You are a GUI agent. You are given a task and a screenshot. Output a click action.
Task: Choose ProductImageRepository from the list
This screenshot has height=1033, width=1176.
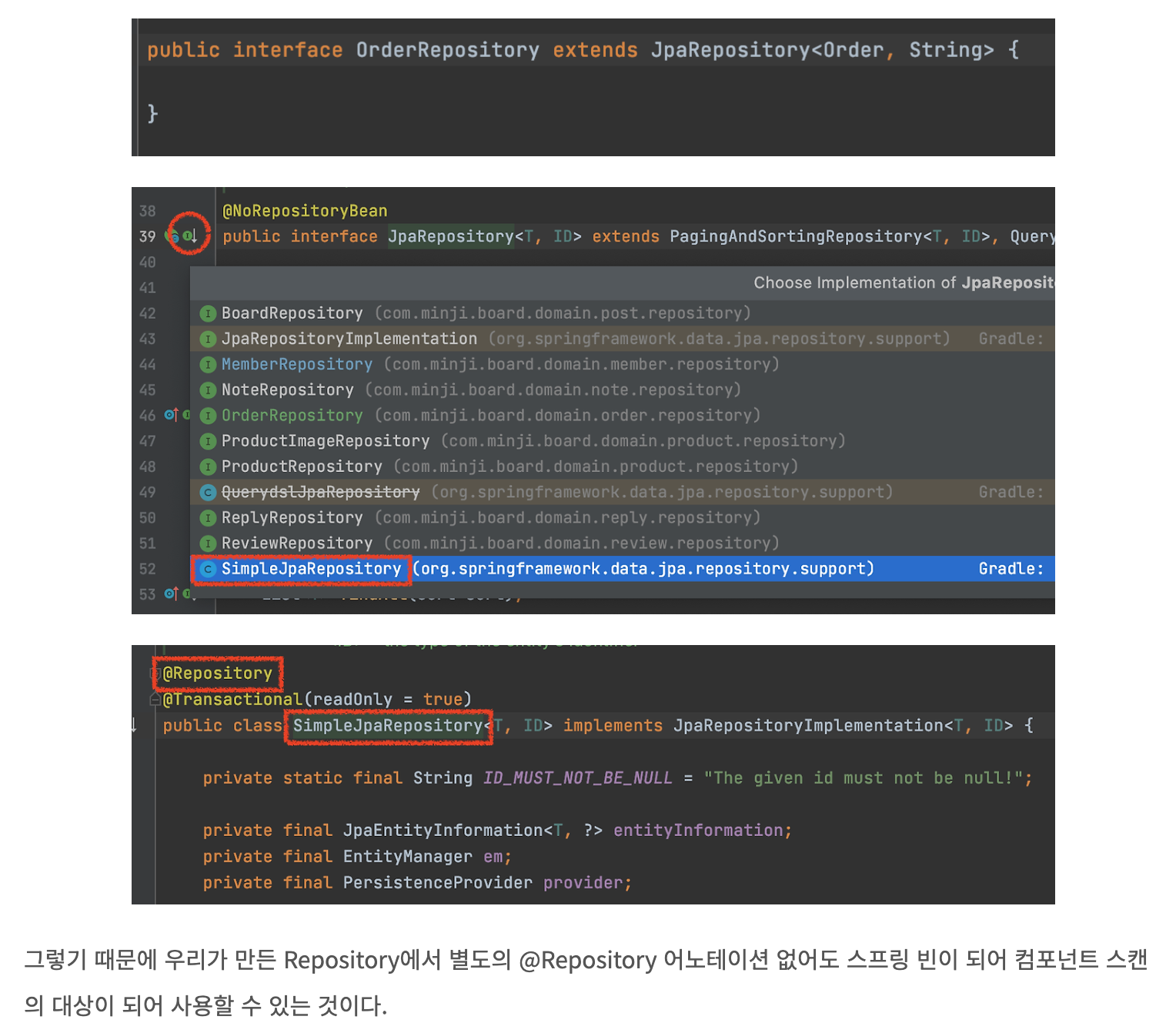point(326,441)
